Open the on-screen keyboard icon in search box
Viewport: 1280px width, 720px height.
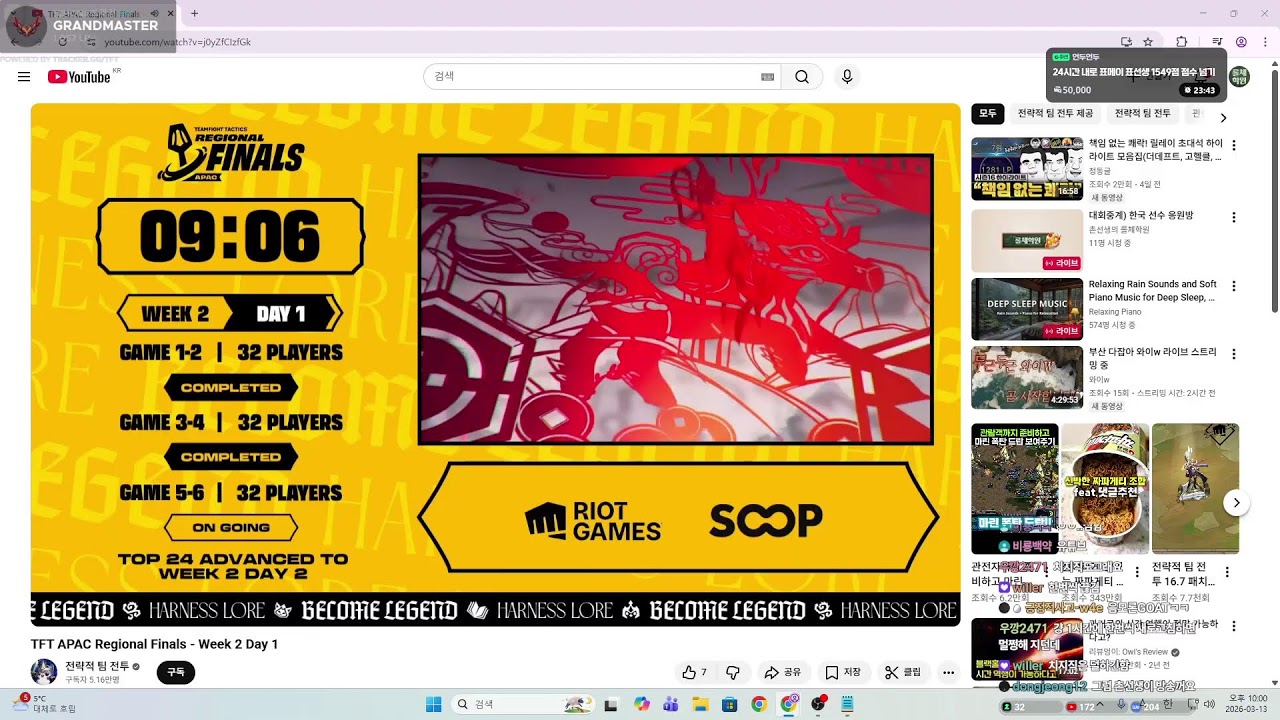pos(768,77)
